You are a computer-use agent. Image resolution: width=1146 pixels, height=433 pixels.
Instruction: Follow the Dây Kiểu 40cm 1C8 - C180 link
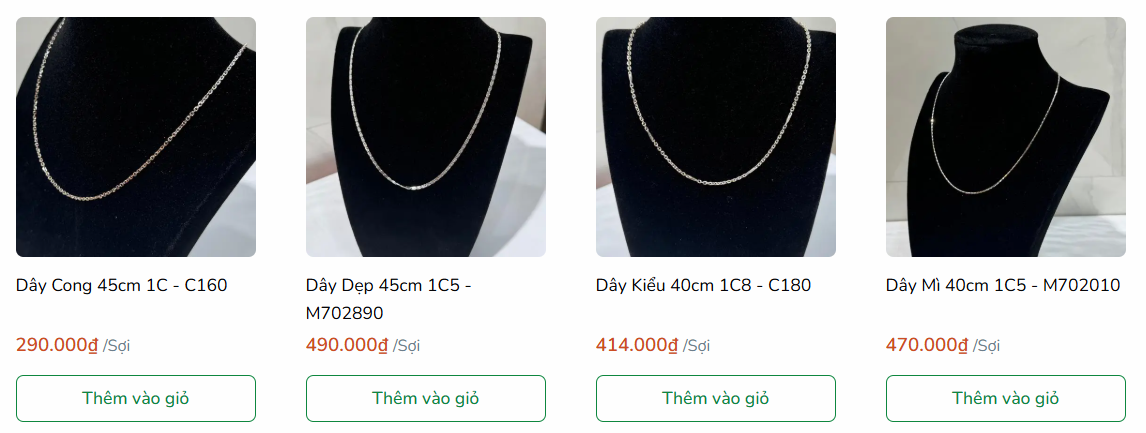click(x=703, y=285)
